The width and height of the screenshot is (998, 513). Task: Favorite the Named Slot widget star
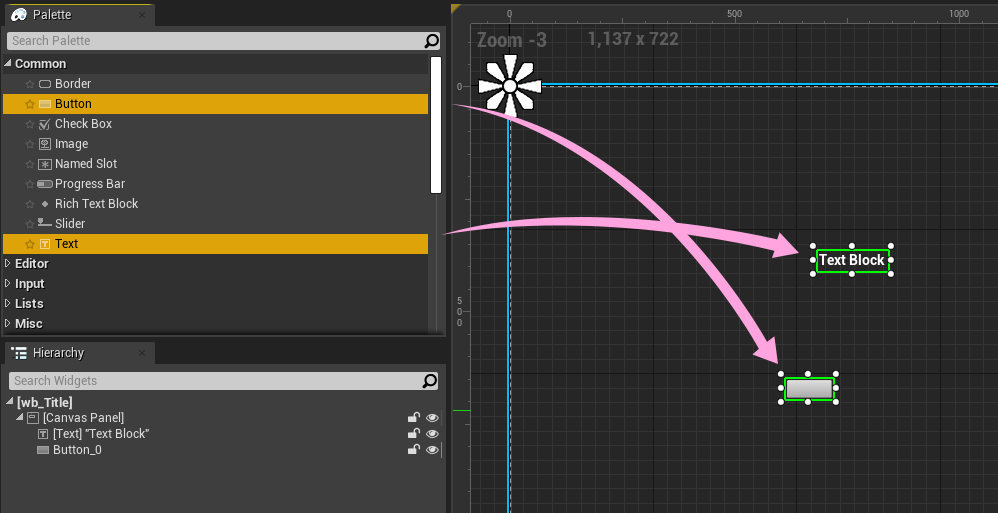(x=29, y=164)
